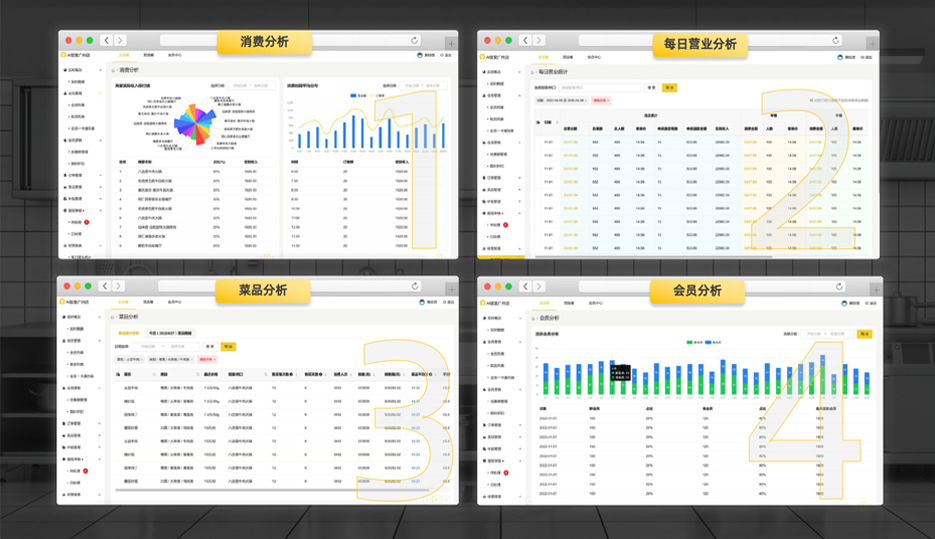Click the red notification badge in the 消费分析 sidebar

pos(87,222)
